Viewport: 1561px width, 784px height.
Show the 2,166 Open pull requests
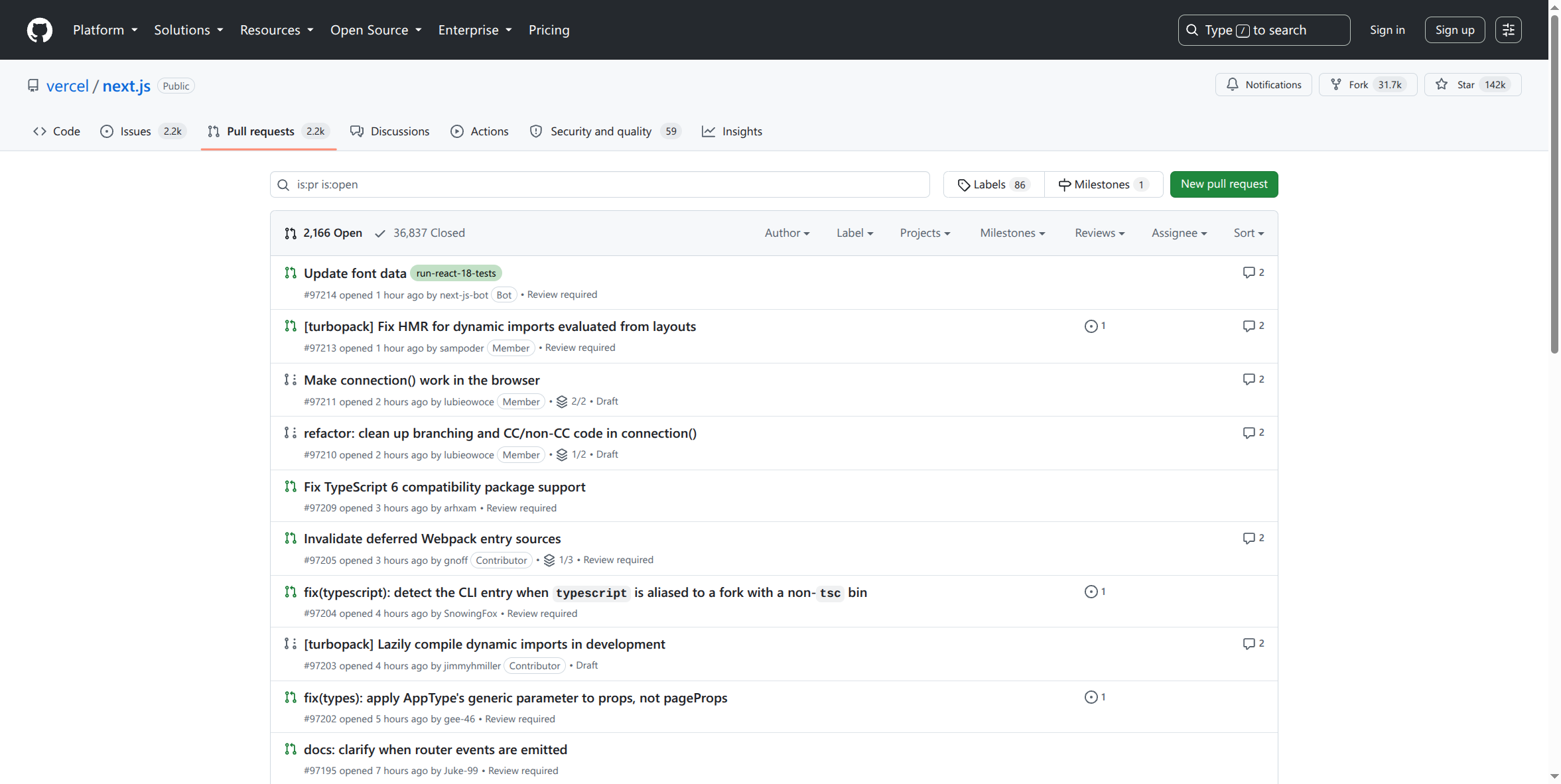point(324,233)
